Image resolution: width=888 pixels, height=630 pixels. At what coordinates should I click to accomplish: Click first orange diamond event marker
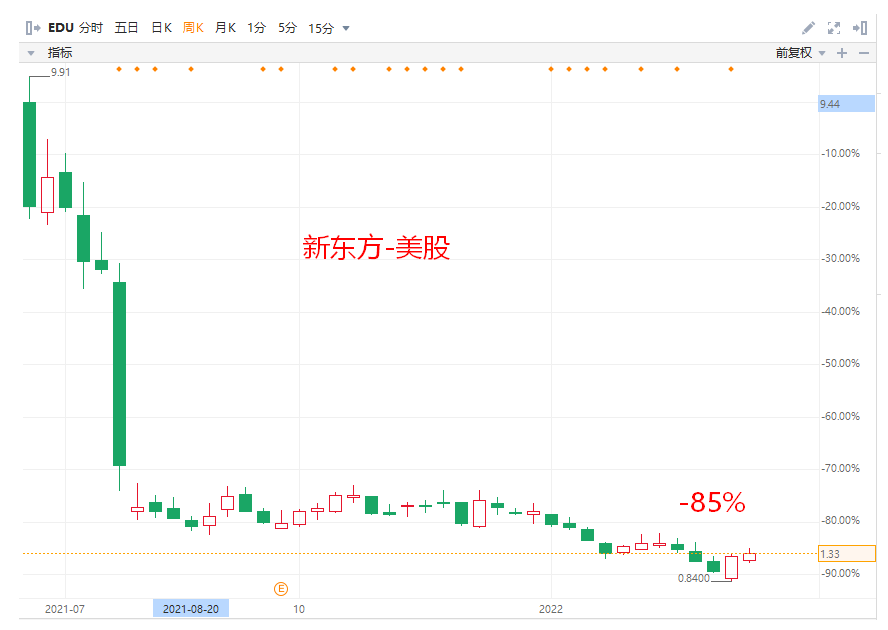[119, 69]
